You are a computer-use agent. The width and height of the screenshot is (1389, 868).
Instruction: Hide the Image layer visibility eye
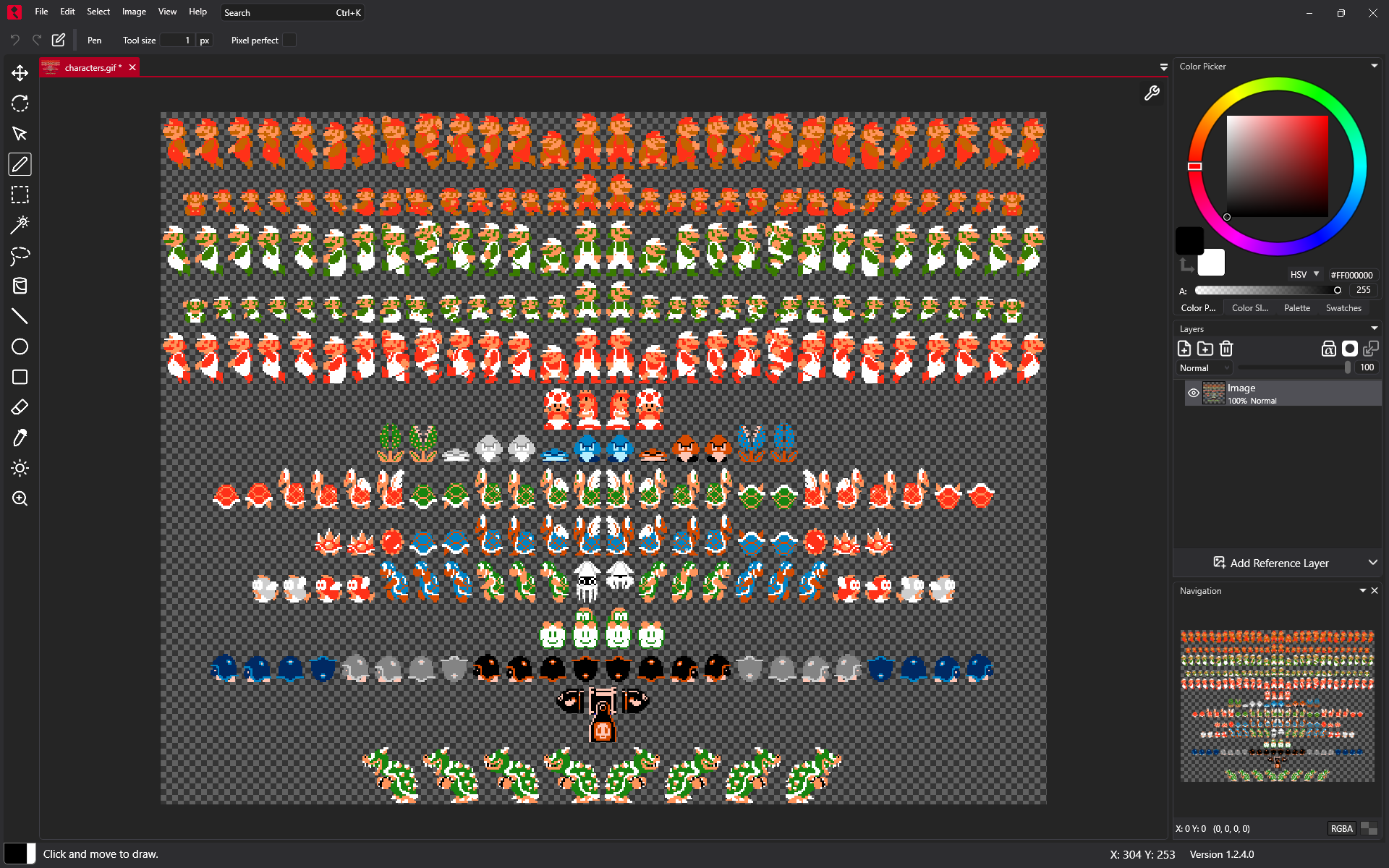click(1194, 393)
